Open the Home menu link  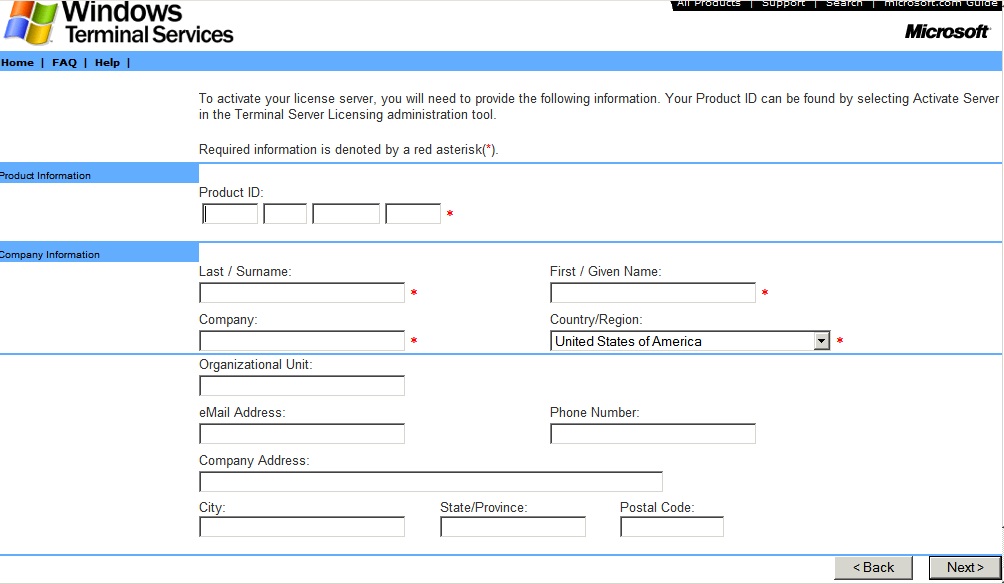tap(17, 62)
